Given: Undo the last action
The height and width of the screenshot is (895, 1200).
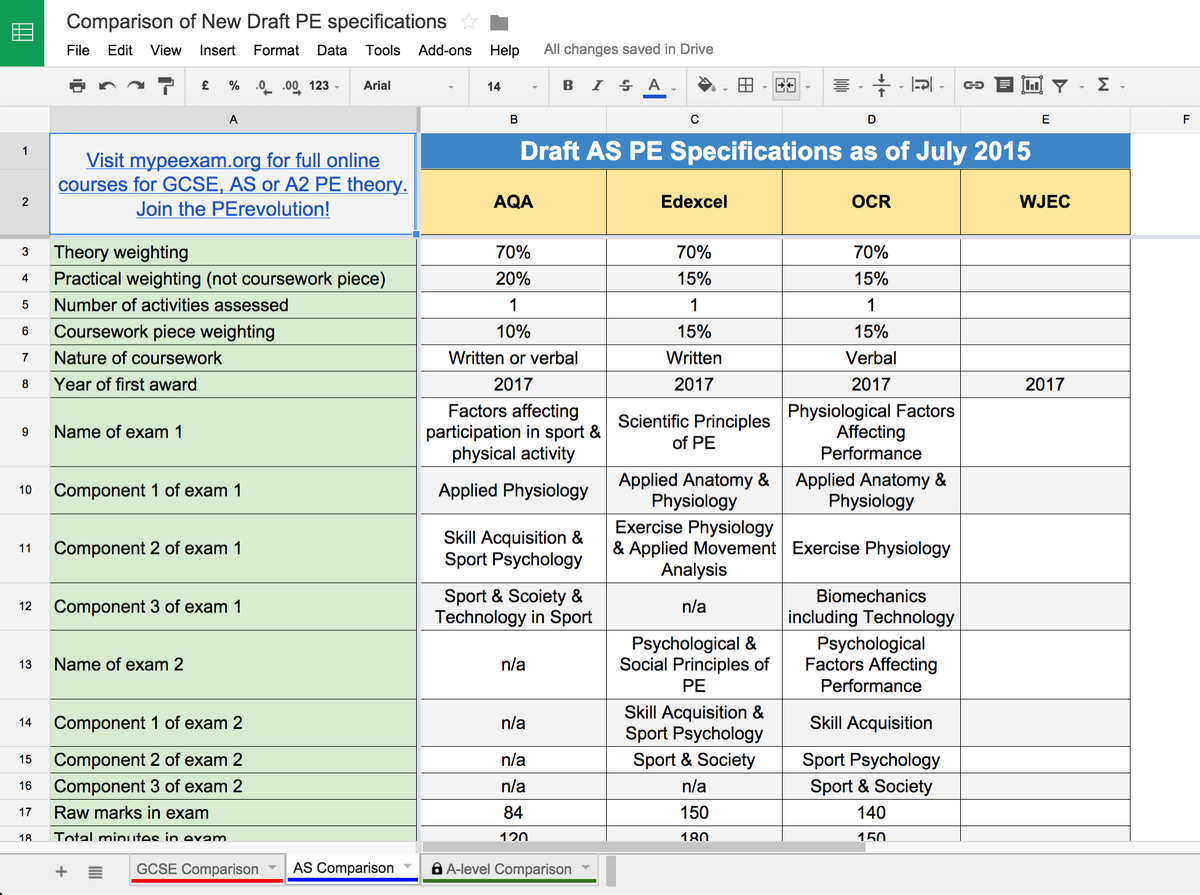Looking at the screenshot, I should pyautogui.click(x=107, y=86).
